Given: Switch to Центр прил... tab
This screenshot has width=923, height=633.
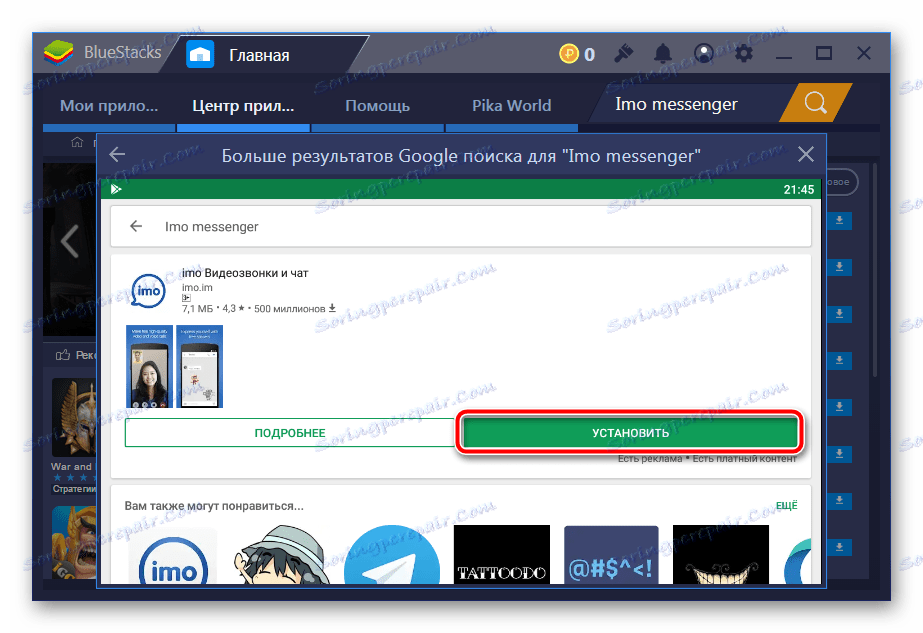Looking at the screenshot, I should [243, 105].
